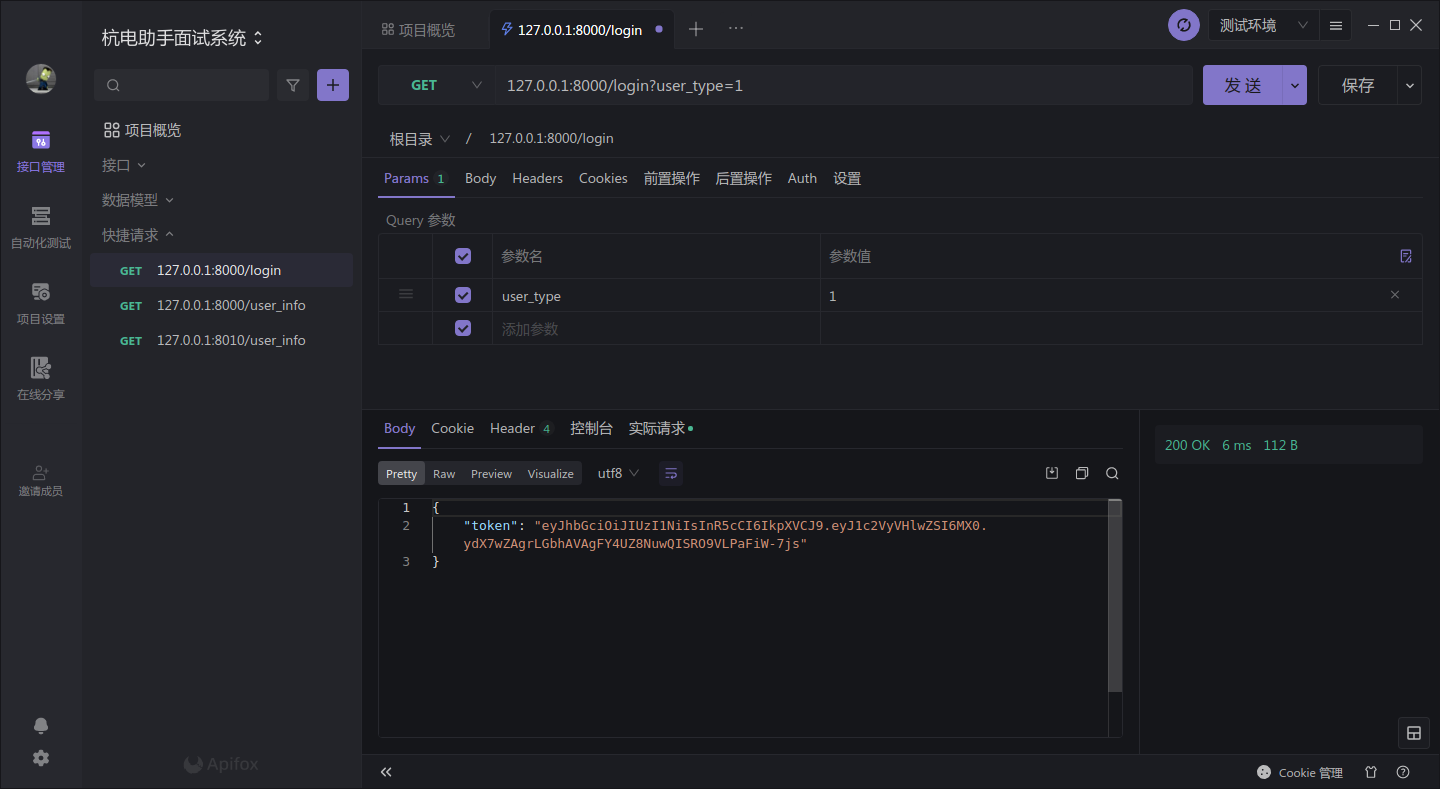This screenshot has height=789, width=1440.
Task: Copy the response body
Action: pyautogui.click(x=1082, y=473)
